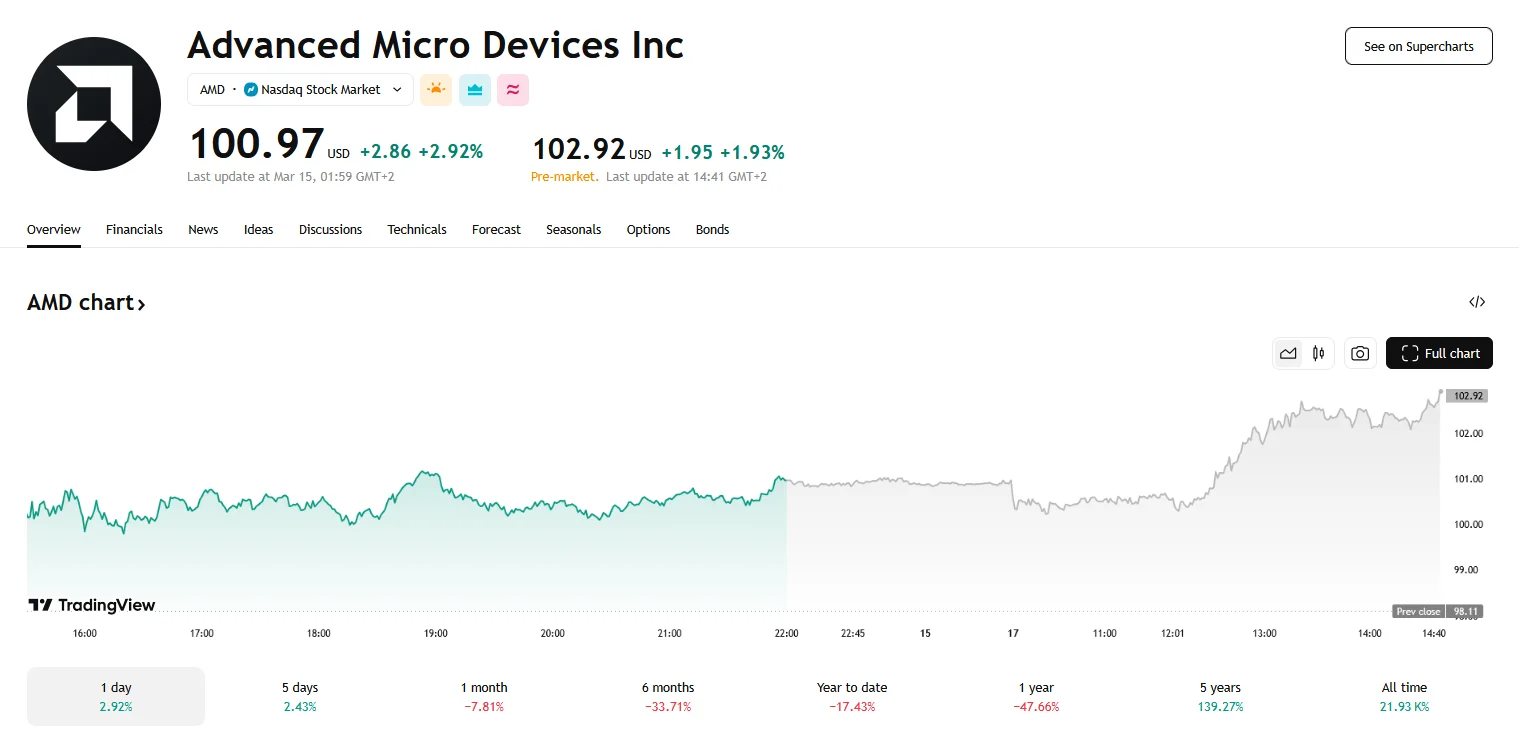This screenshot has height=747, width=1519.
Task: Click the pink approximately-equal badge icon
Action: (513, 90)
